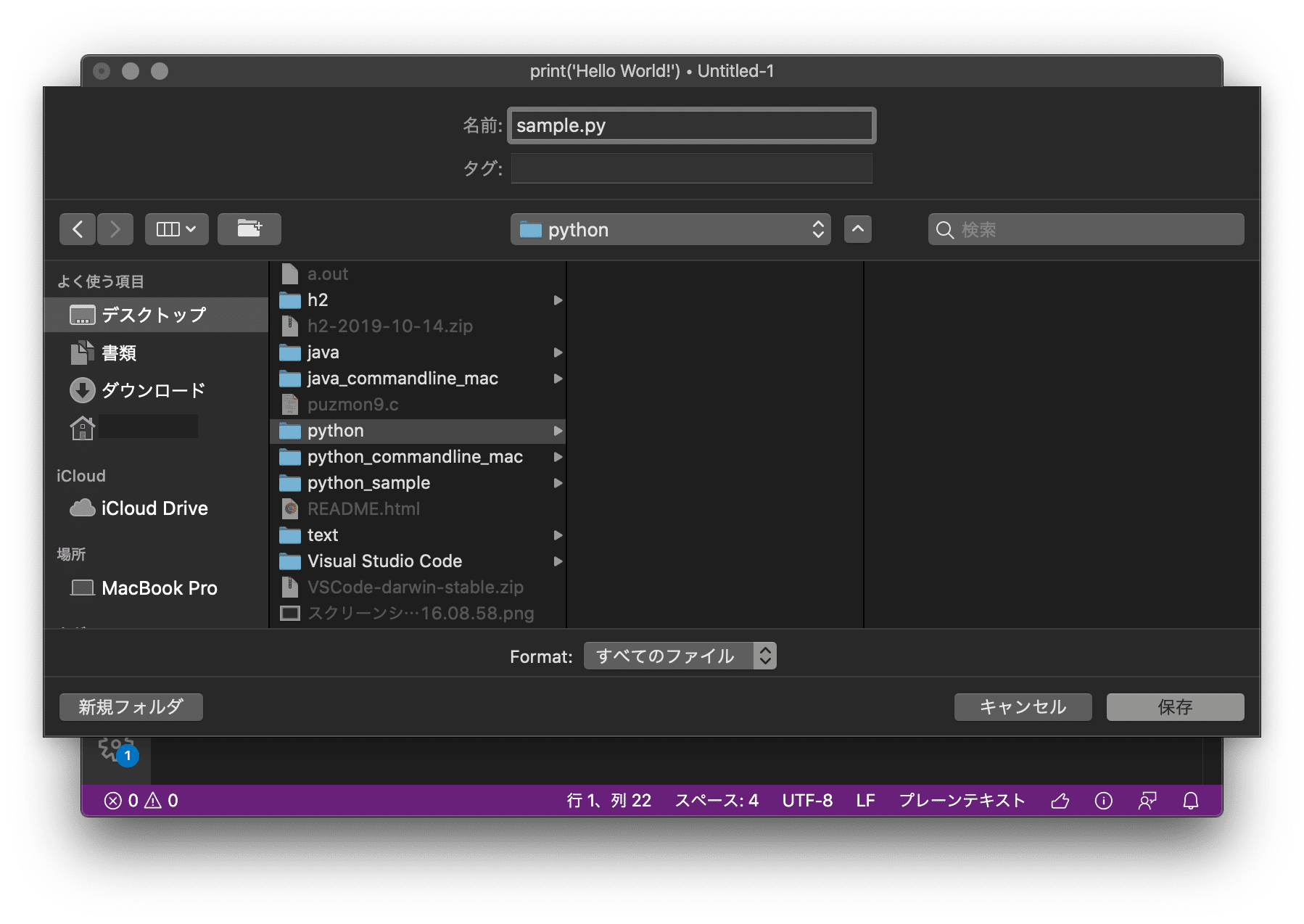Click the live share person icon
Image resolution: width=1304 pixels, height=924 pixels.
[x=1147, y=801]
